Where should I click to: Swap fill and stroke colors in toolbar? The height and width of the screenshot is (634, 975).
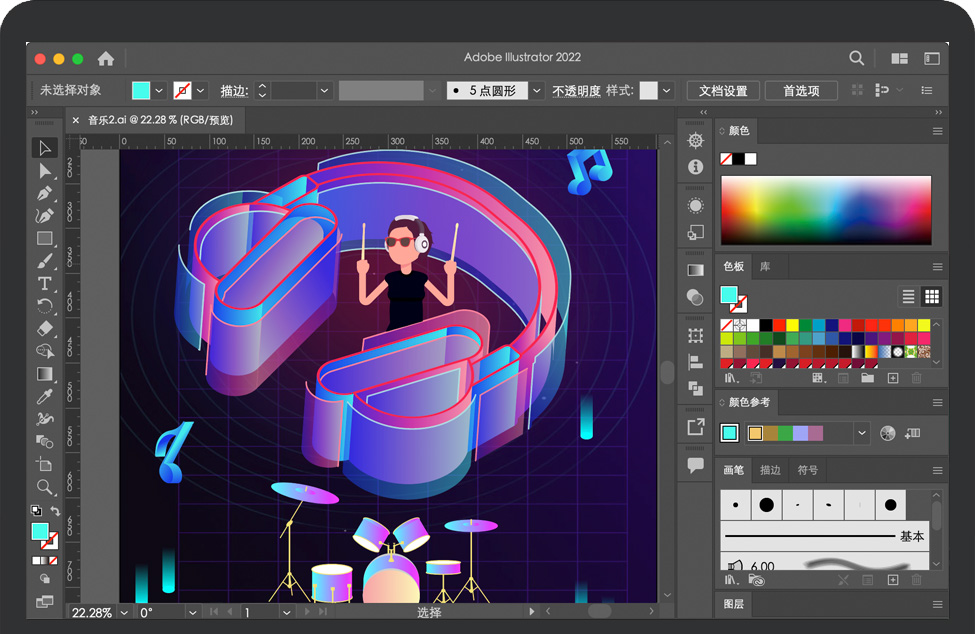click(56, 511)
